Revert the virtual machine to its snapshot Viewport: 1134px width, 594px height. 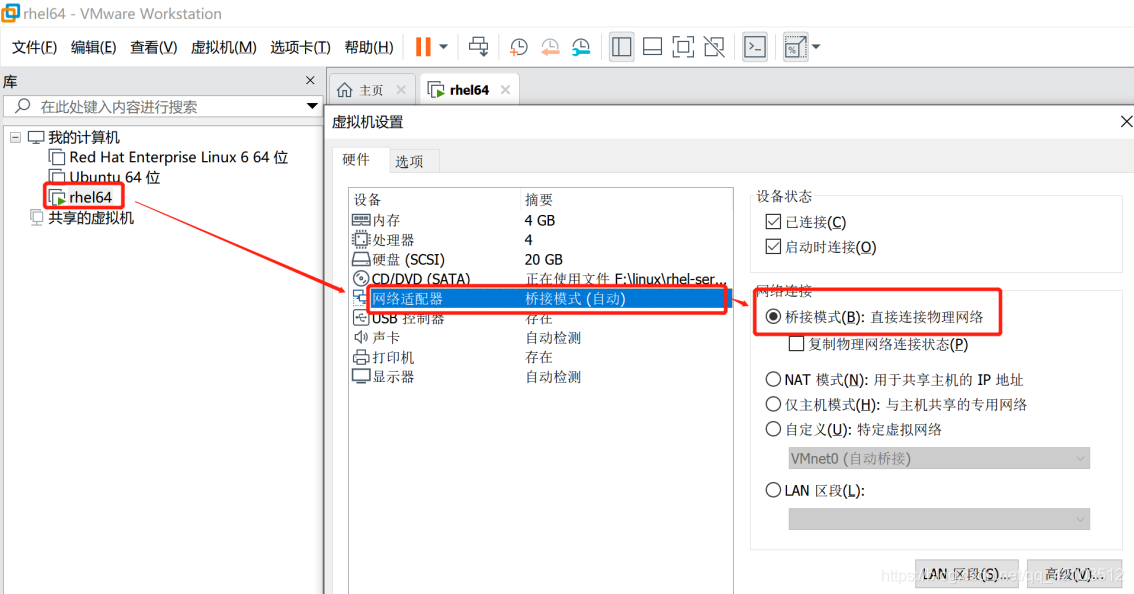(x=550, y=47)
